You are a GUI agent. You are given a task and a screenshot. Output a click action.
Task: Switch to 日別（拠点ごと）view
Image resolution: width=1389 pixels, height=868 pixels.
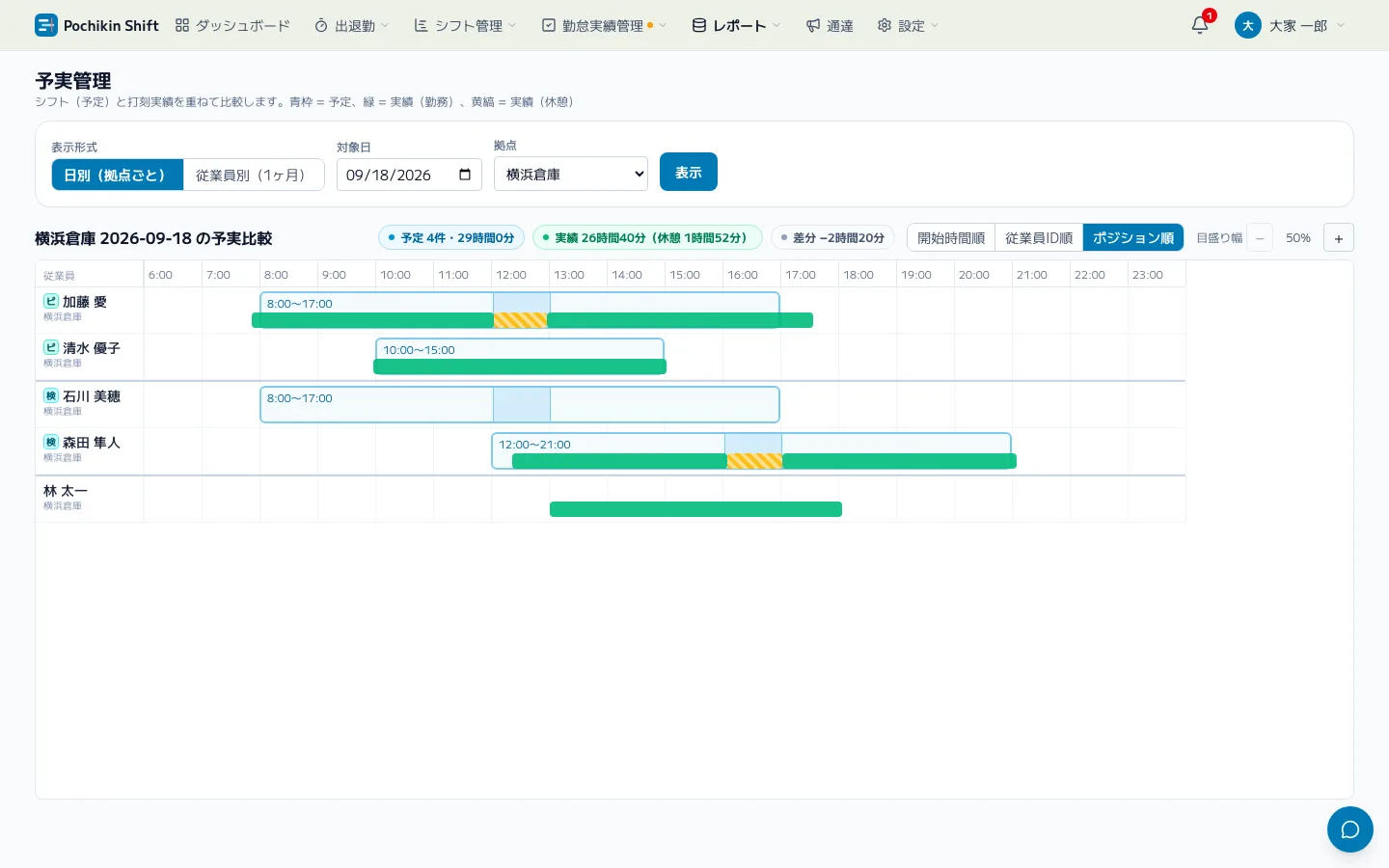click(118, 175)
